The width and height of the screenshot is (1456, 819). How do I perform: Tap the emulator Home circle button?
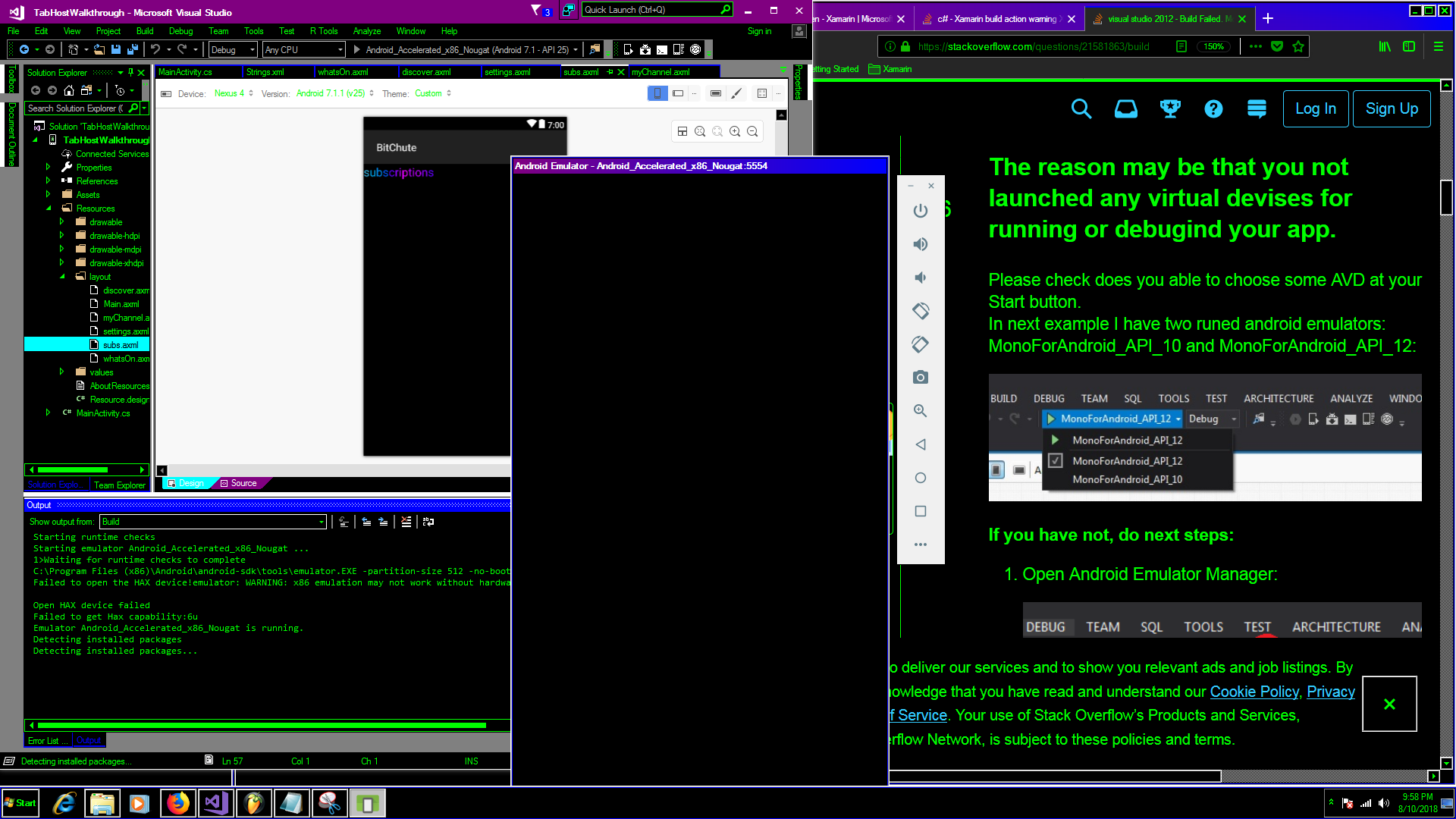921,478
